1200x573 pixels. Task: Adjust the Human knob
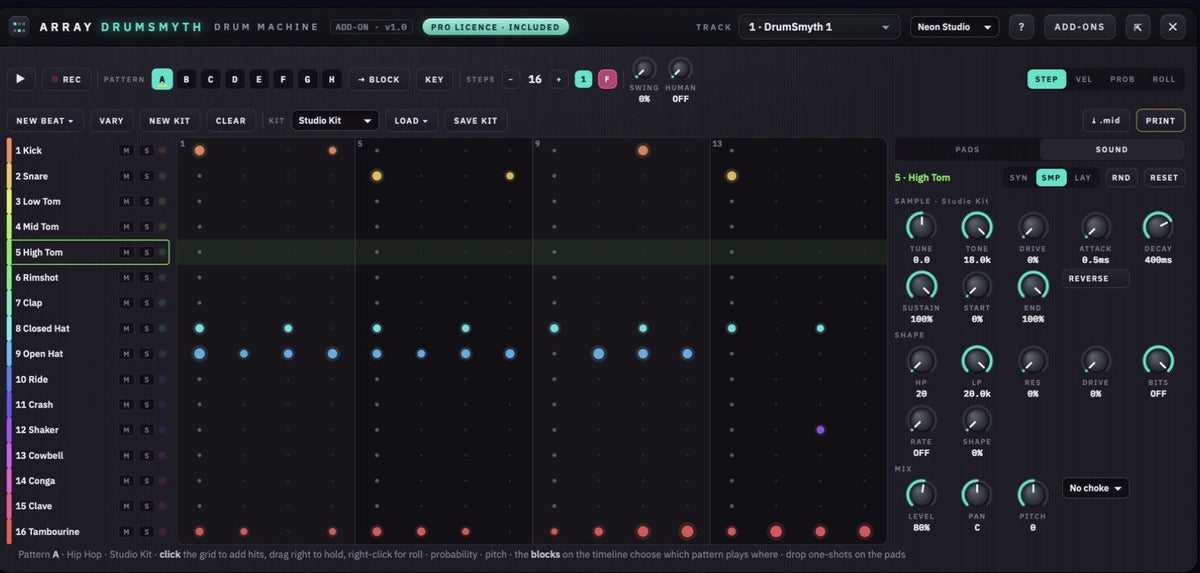(680, 70)
